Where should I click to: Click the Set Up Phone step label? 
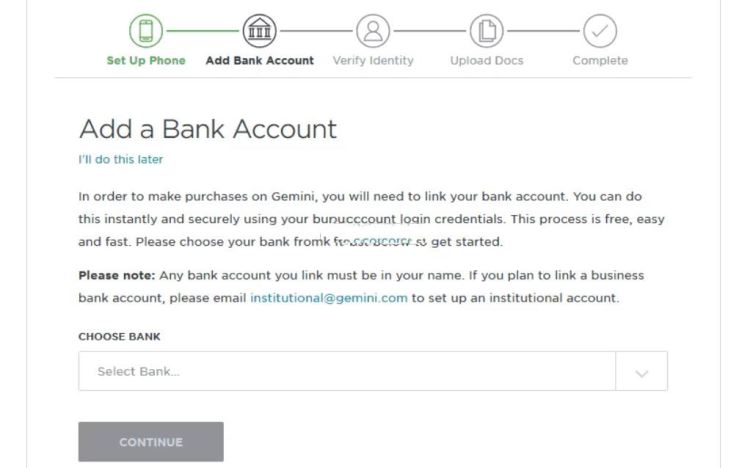coord(146,61)
